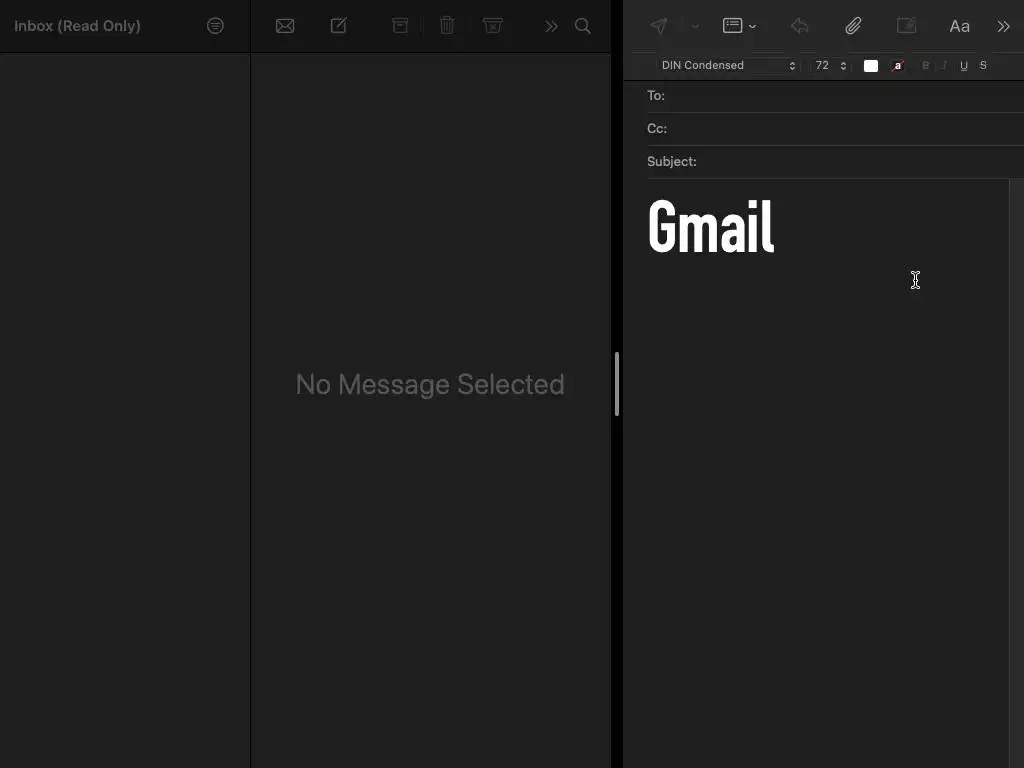This screenshot has height=768, width=1024.
Task: Open font size 72 dropdown
Action: [x=830, y=65]
